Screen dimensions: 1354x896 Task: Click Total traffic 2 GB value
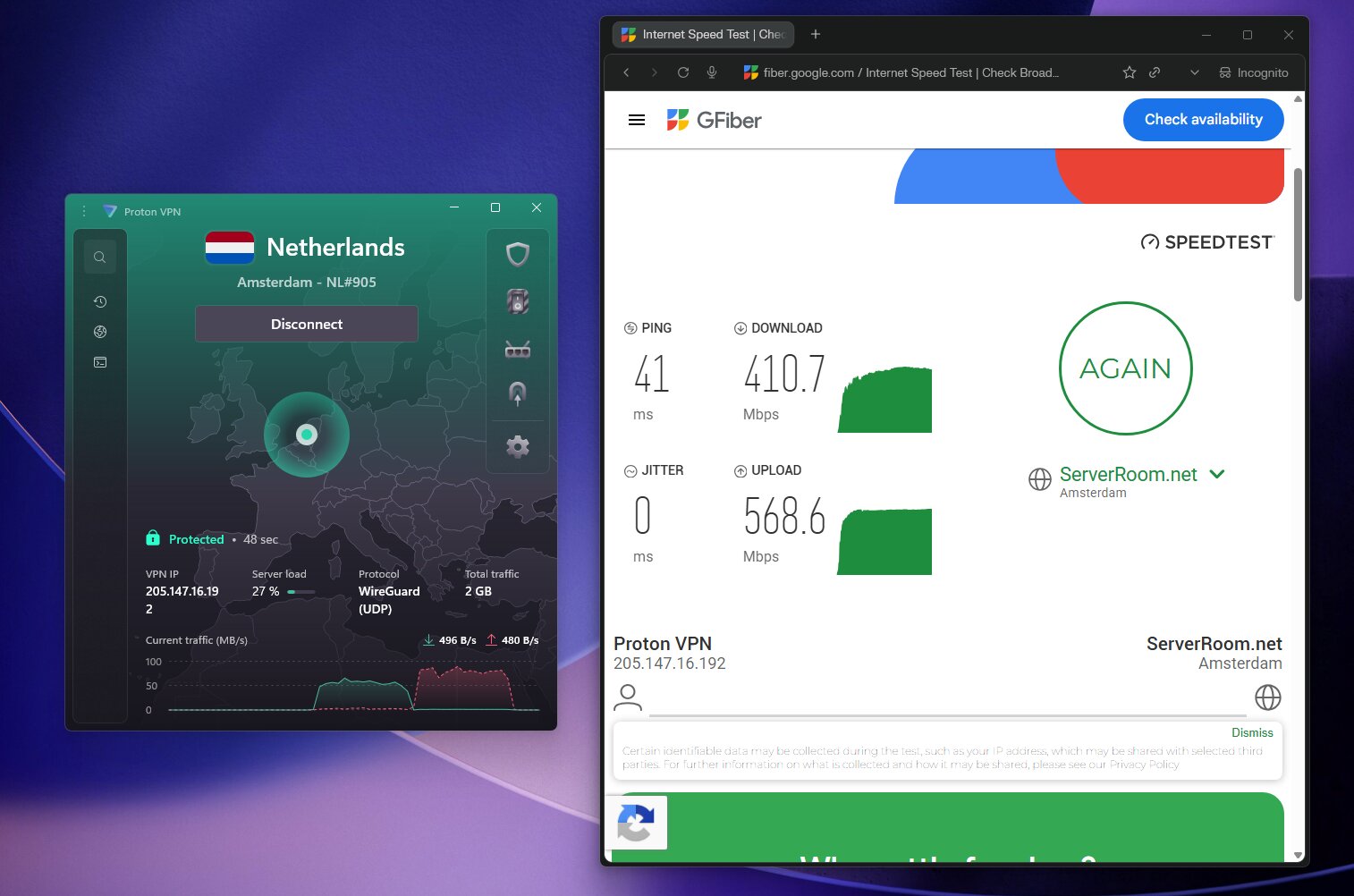click(x=478, y=591)
